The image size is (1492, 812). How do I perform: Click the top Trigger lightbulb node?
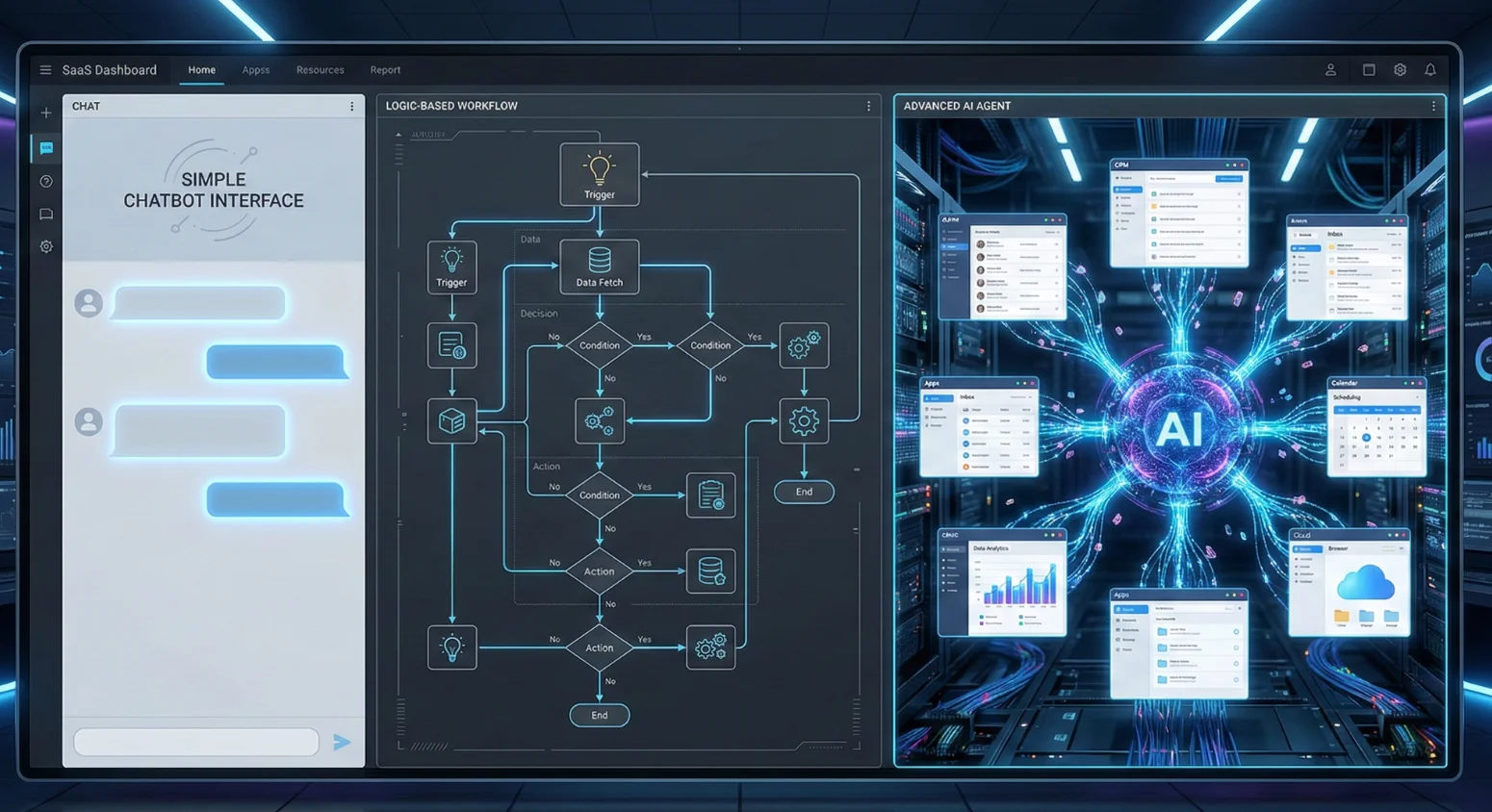tap(600, 174)
